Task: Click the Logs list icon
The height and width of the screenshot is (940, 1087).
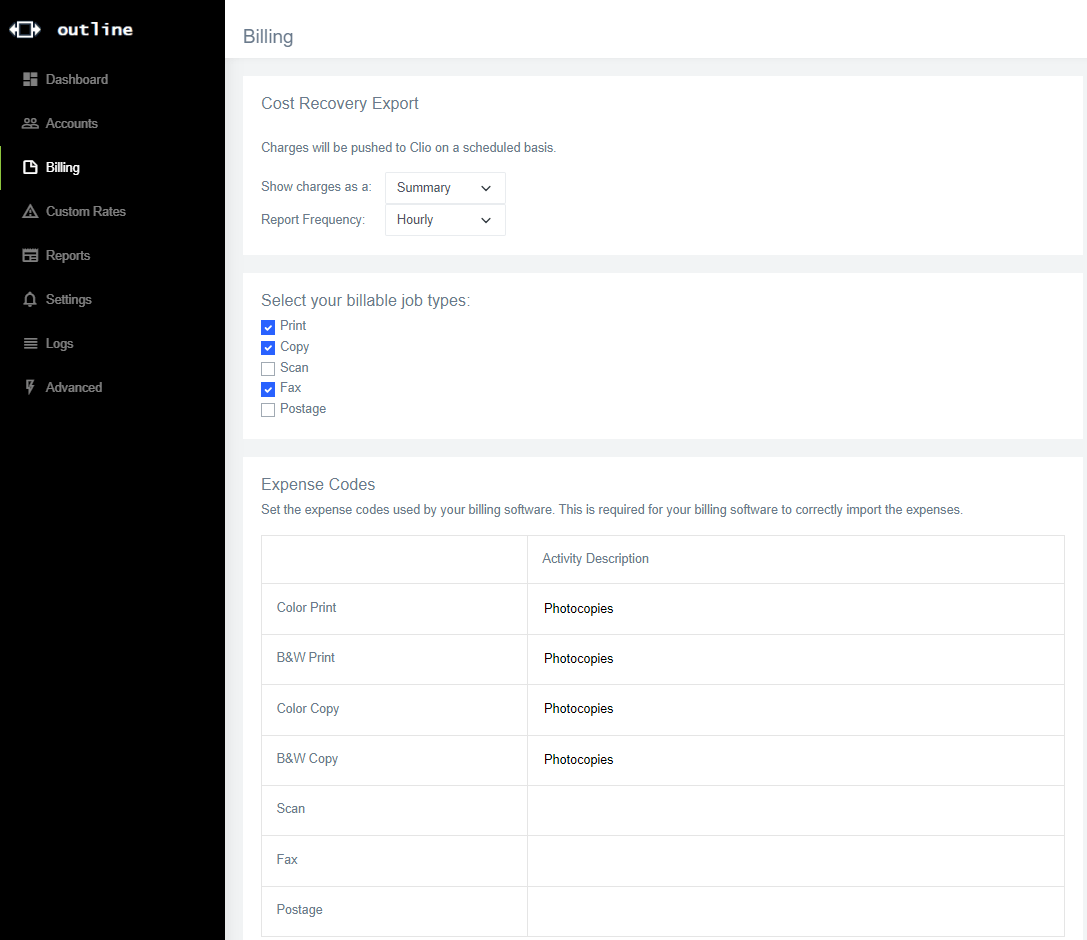Action: 30,343
